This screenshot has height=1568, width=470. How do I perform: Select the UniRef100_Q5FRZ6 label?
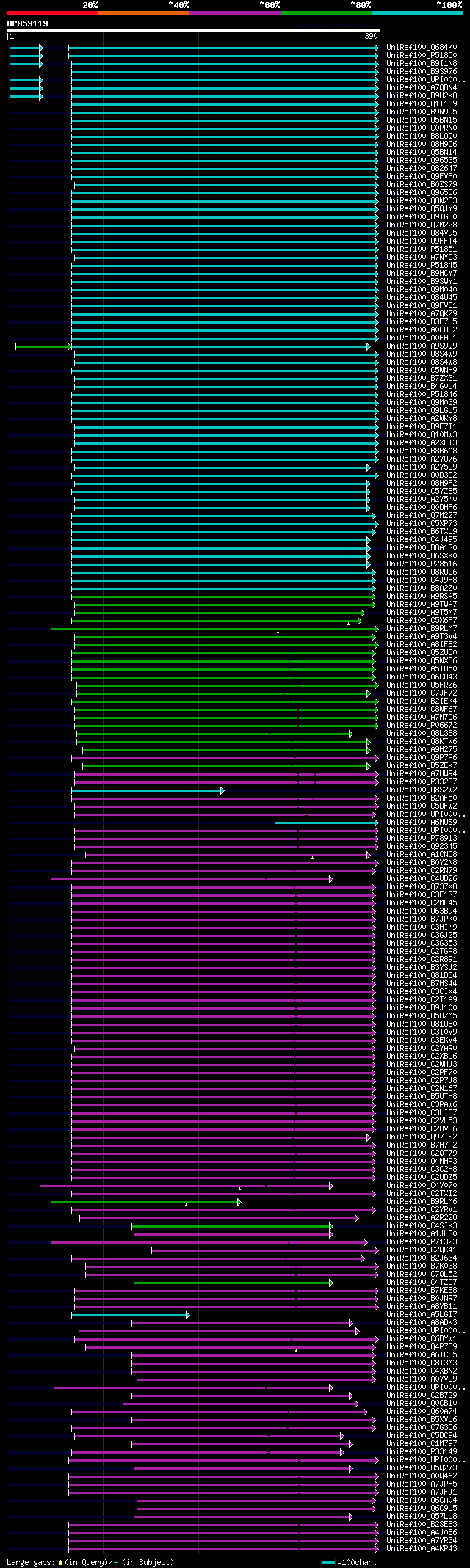pyautogui.click(x=422, y=685)
